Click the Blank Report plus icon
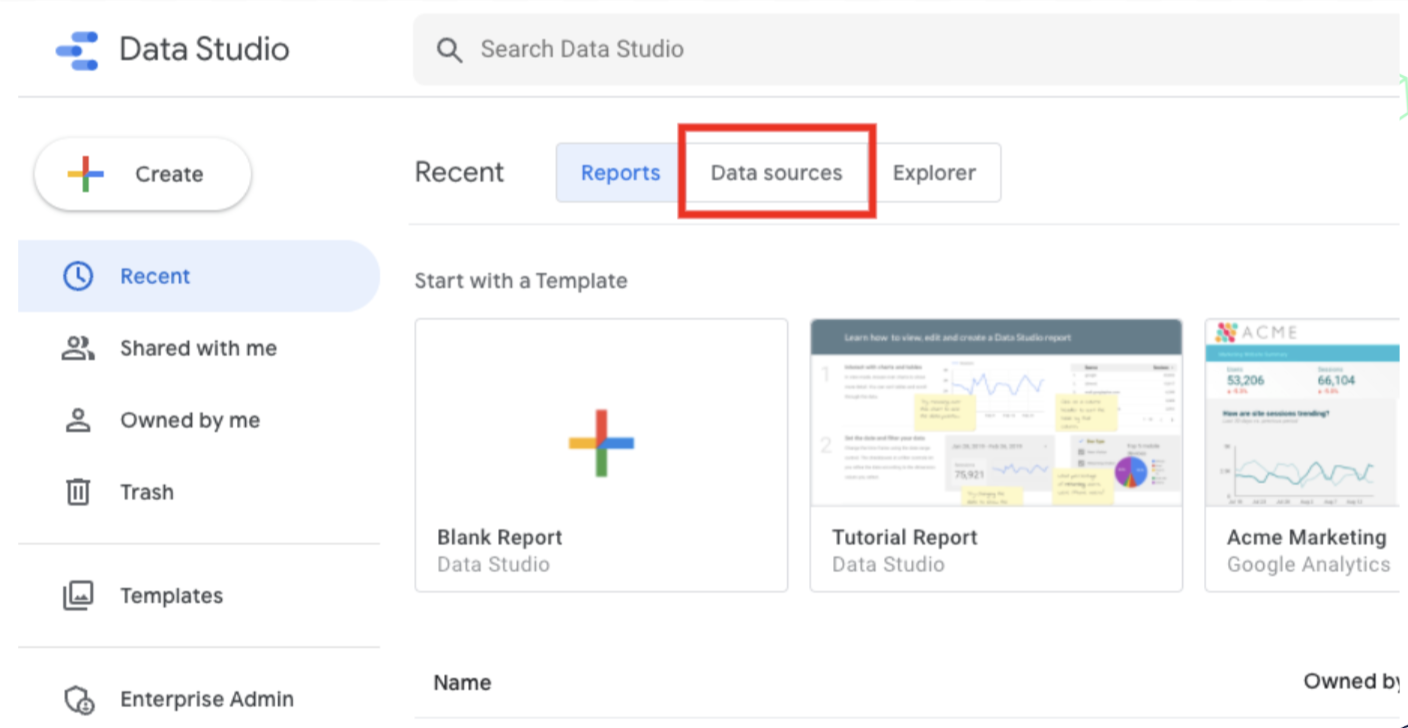 point(601,443)
